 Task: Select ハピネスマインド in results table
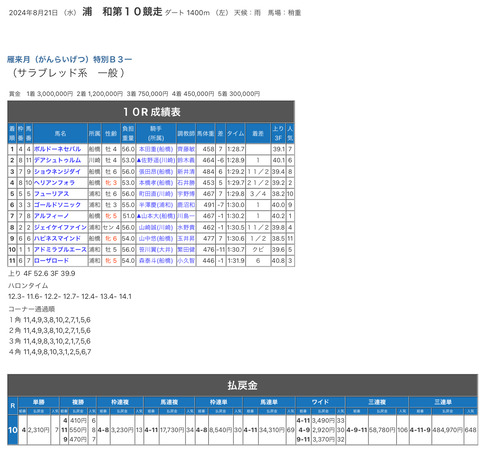(57, 238)
